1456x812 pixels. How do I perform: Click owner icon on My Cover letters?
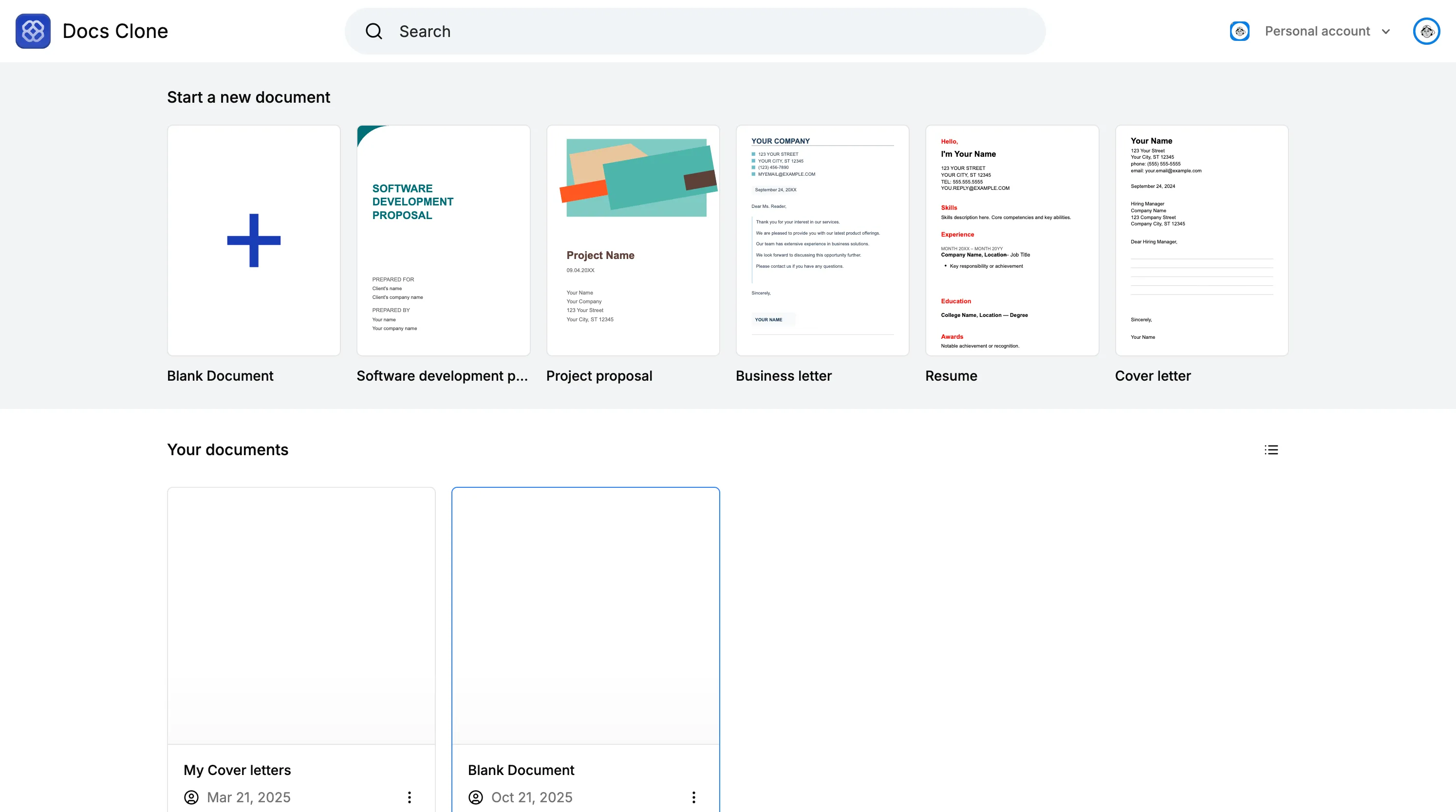pos(191,797)
